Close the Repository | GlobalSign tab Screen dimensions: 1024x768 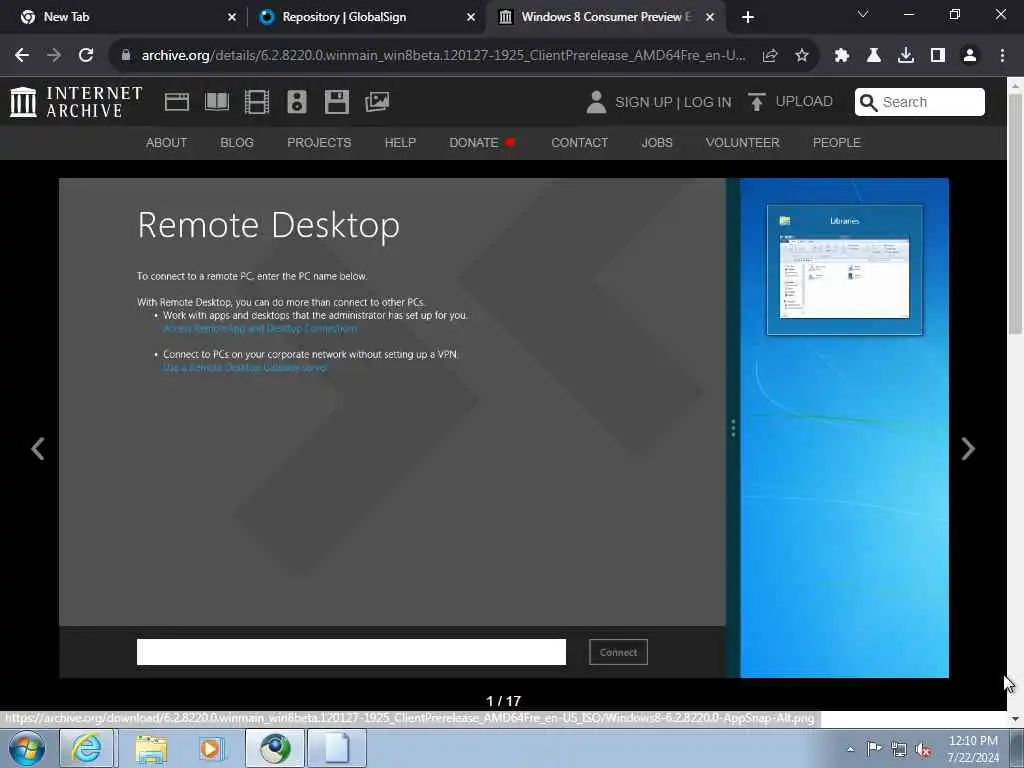(x=471, y=17)
